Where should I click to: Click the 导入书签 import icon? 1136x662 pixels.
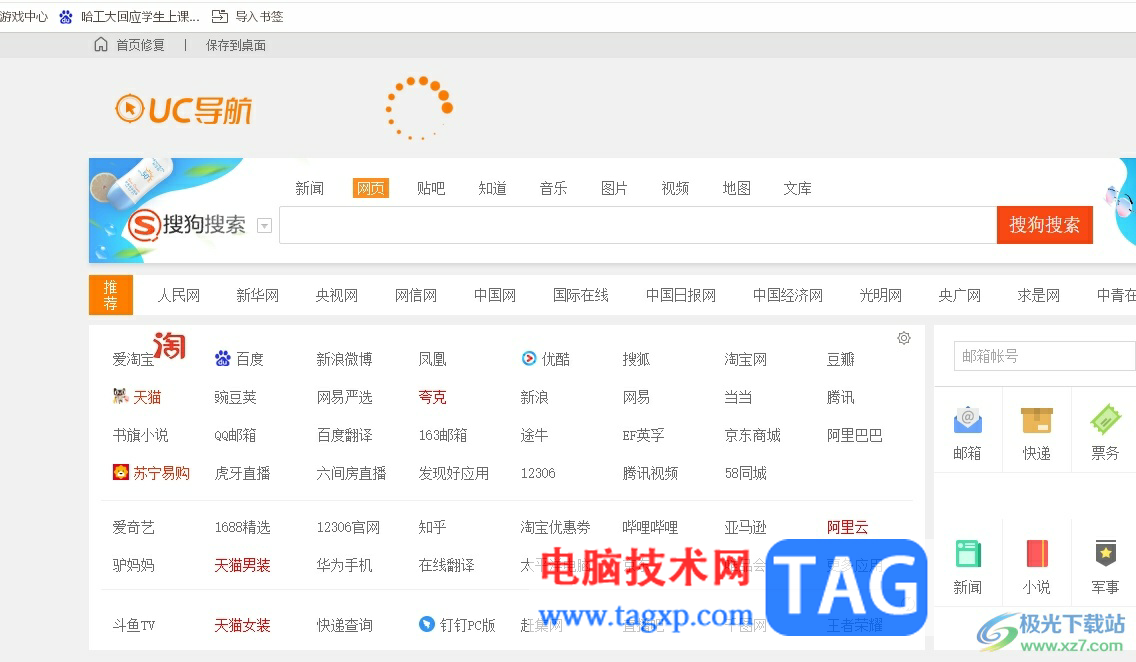point(220,16)
